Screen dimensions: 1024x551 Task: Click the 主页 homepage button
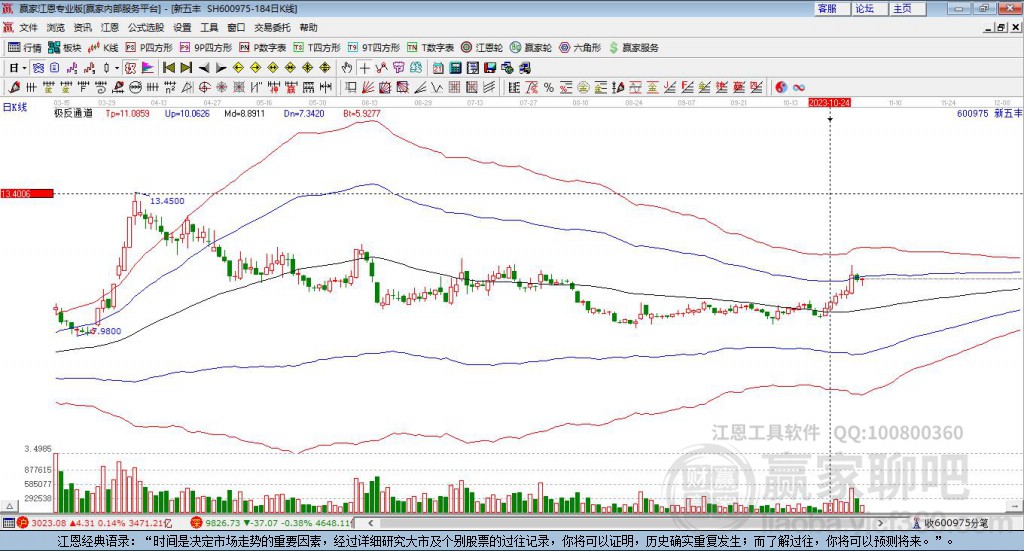(908, 8)
